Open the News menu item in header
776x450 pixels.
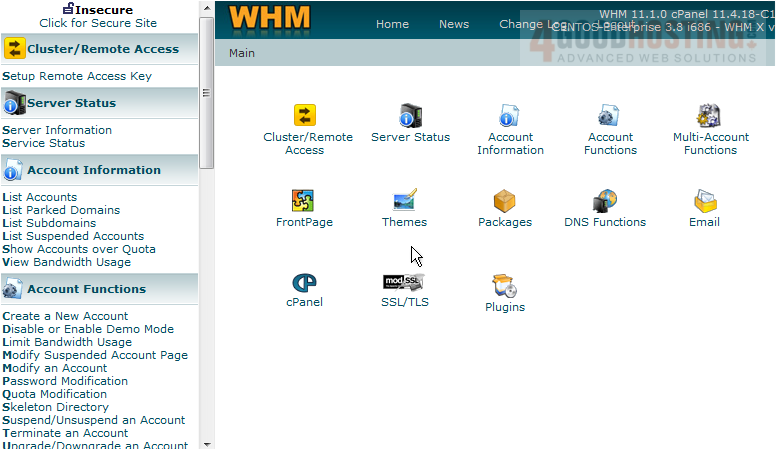454,24
